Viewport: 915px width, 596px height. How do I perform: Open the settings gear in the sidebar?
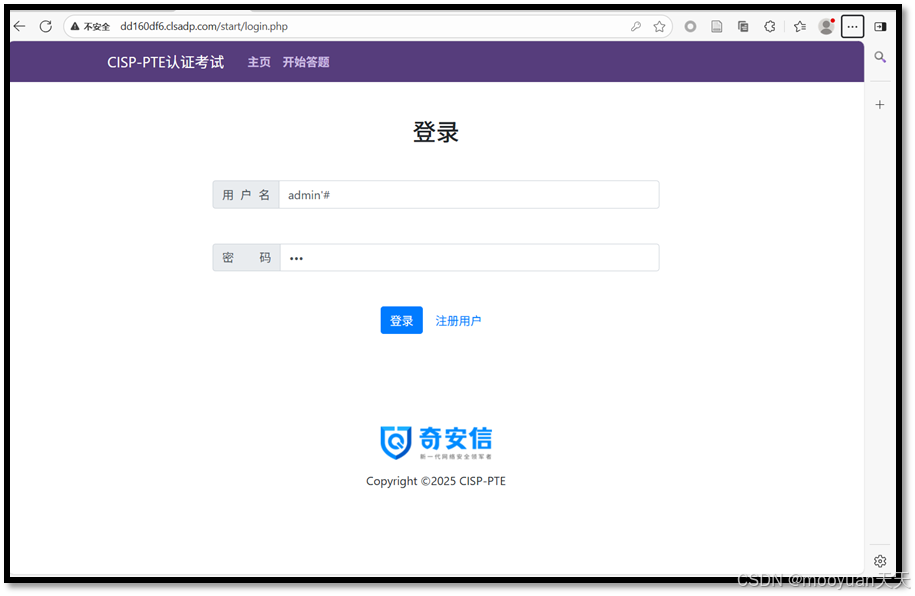click(880, 561)
